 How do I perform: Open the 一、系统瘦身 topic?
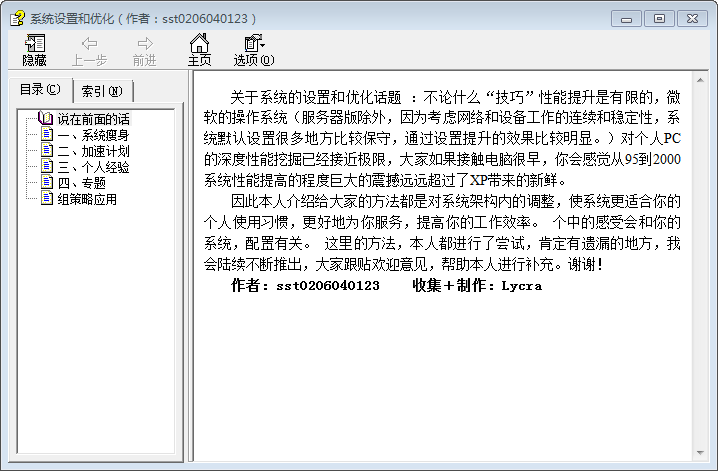[x=93, y=135]
